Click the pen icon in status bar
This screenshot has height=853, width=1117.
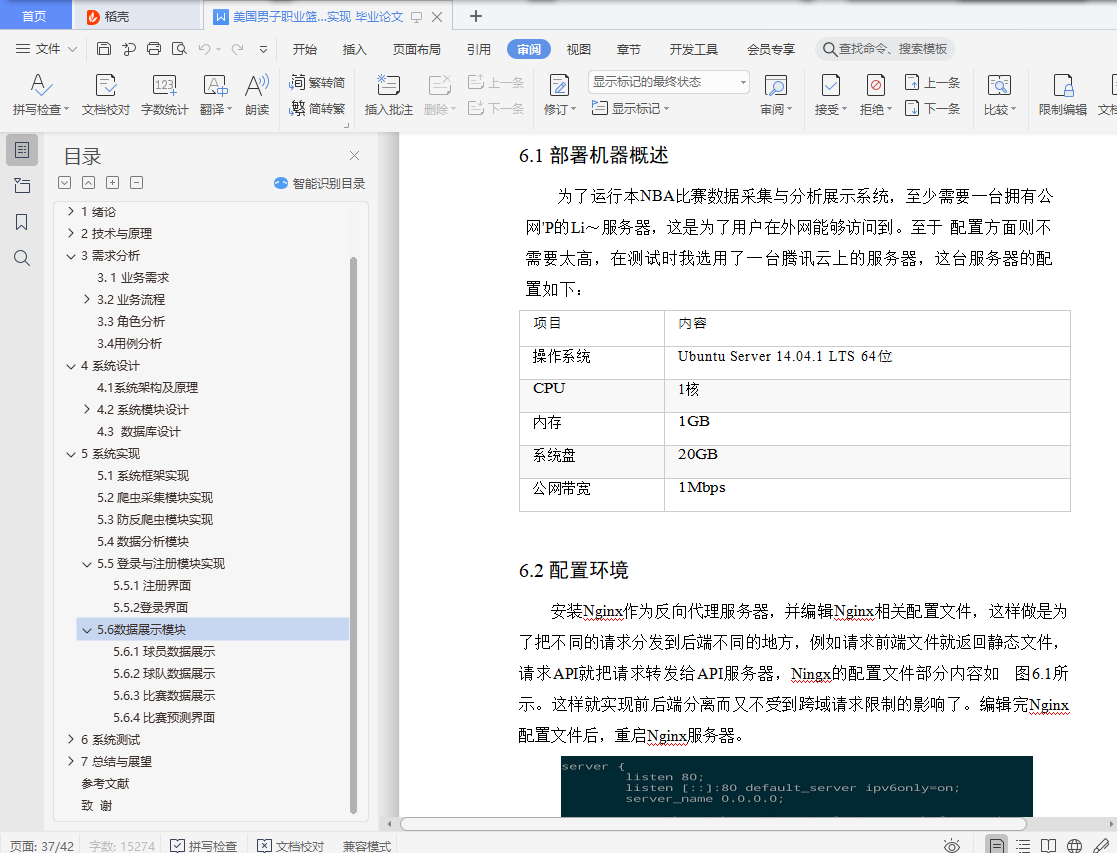(1101, 846)
